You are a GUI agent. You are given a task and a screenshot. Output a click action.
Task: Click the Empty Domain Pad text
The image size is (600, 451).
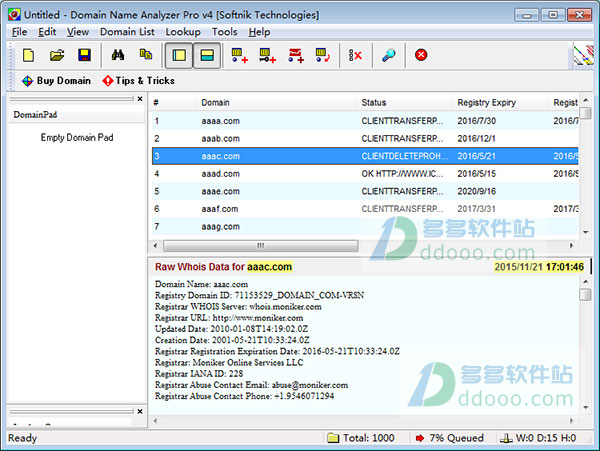point(77,138)
